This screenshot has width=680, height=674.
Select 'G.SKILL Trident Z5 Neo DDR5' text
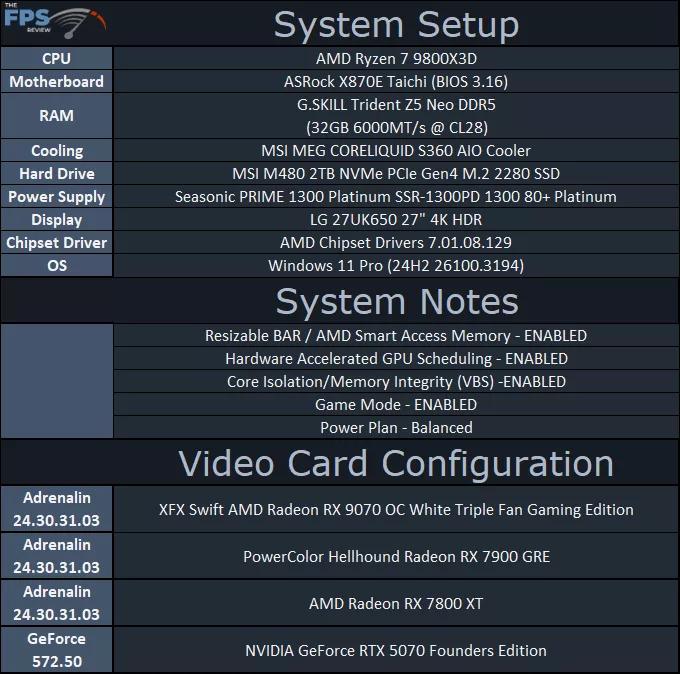[396, 105]
